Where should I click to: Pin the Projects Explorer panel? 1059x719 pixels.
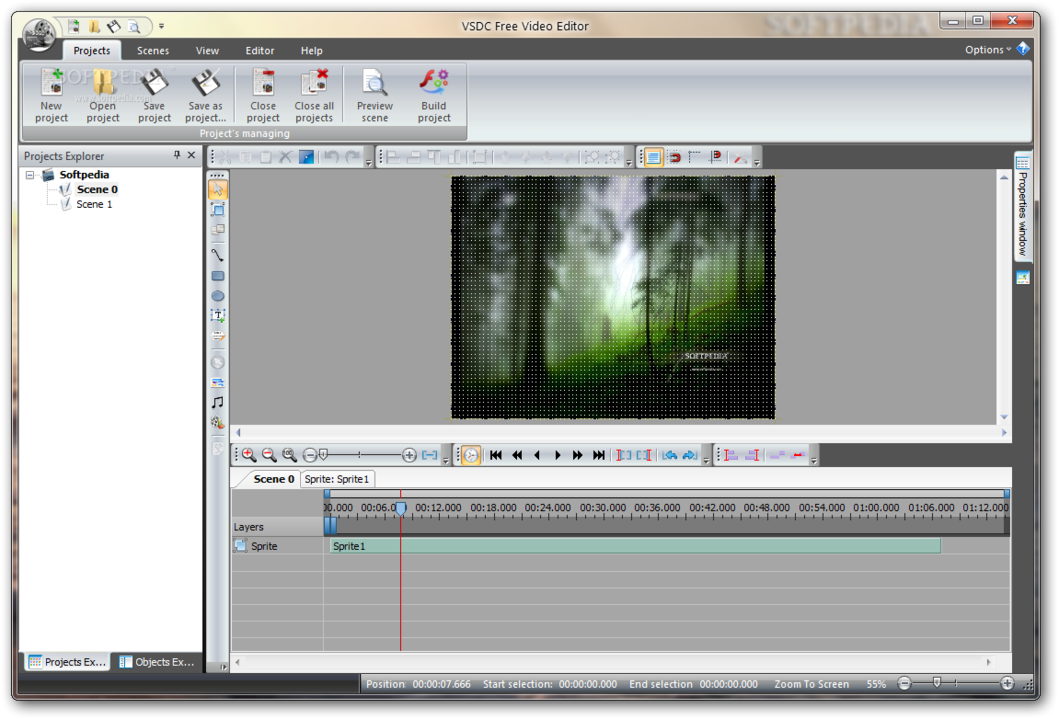click(x=177, y=155)
